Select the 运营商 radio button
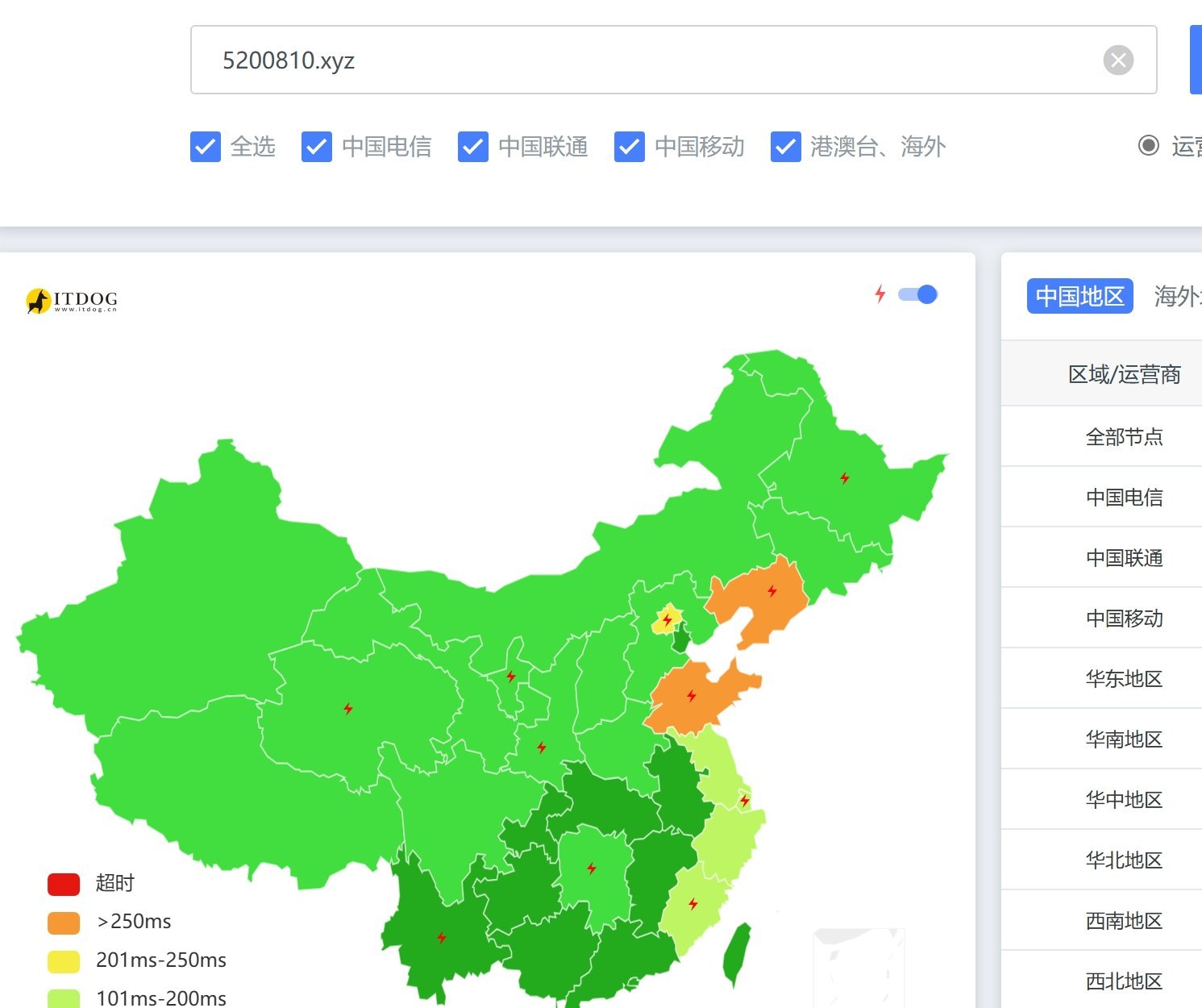 [x=1148, y=146]
